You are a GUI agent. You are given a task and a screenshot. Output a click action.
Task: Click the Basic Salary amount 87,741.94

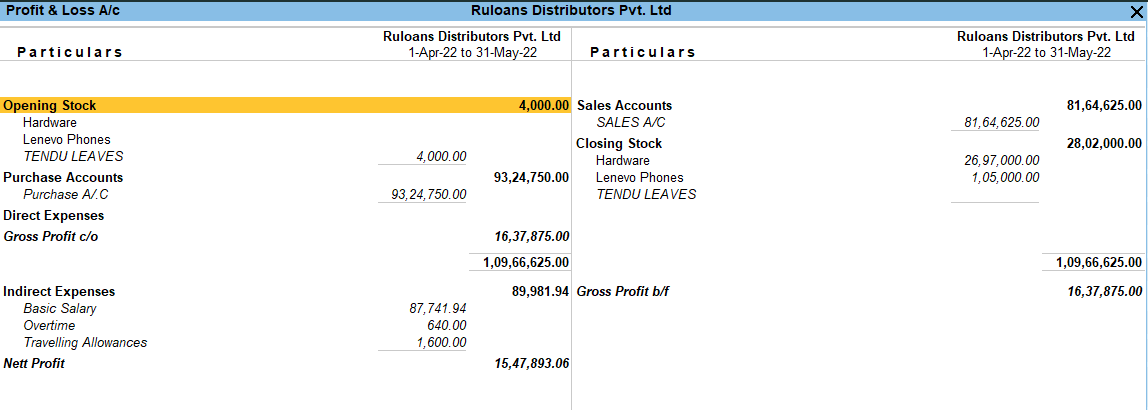438,309
